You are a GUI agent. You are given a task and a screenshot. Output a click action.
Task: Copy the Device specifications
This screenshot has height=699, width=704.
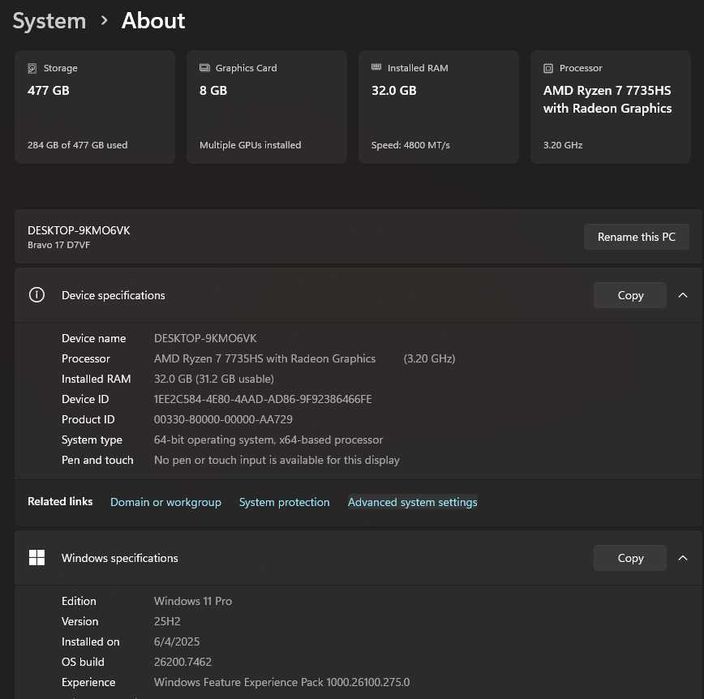[630, 295]
